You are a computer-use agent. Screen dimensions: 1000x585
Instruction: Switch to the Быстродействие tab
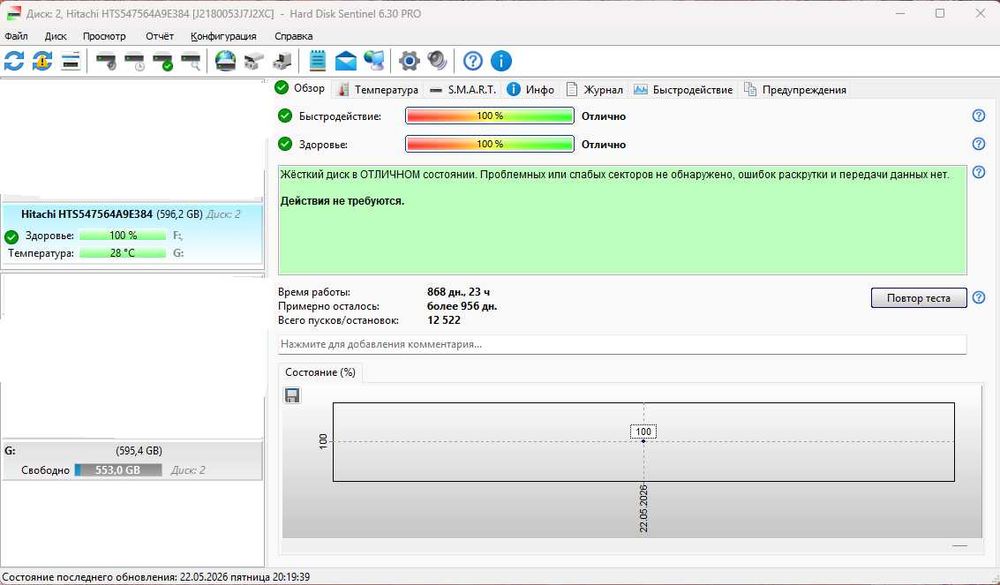pyautogui.click(x=683, y=90)
